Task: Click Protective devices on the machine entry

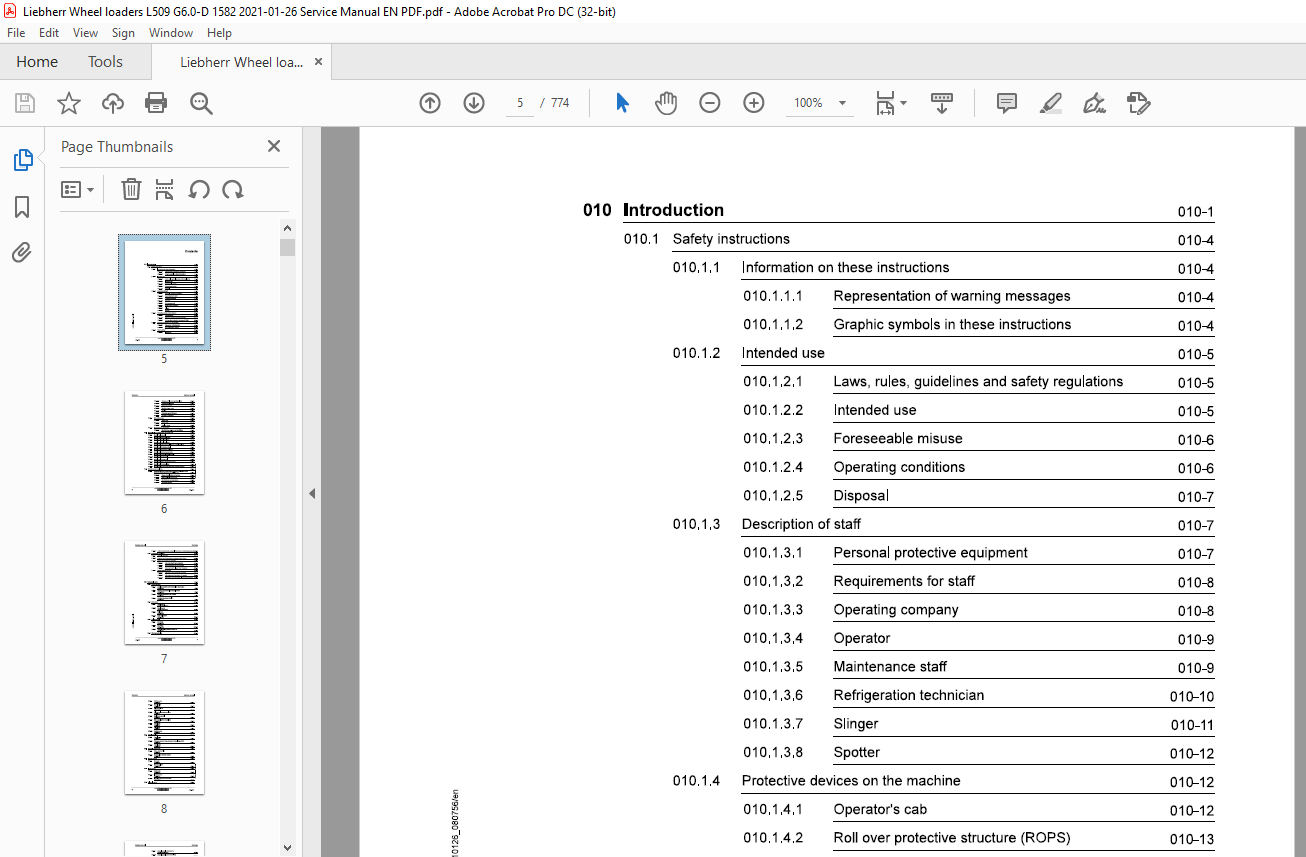Action: [x=851, y=781]
